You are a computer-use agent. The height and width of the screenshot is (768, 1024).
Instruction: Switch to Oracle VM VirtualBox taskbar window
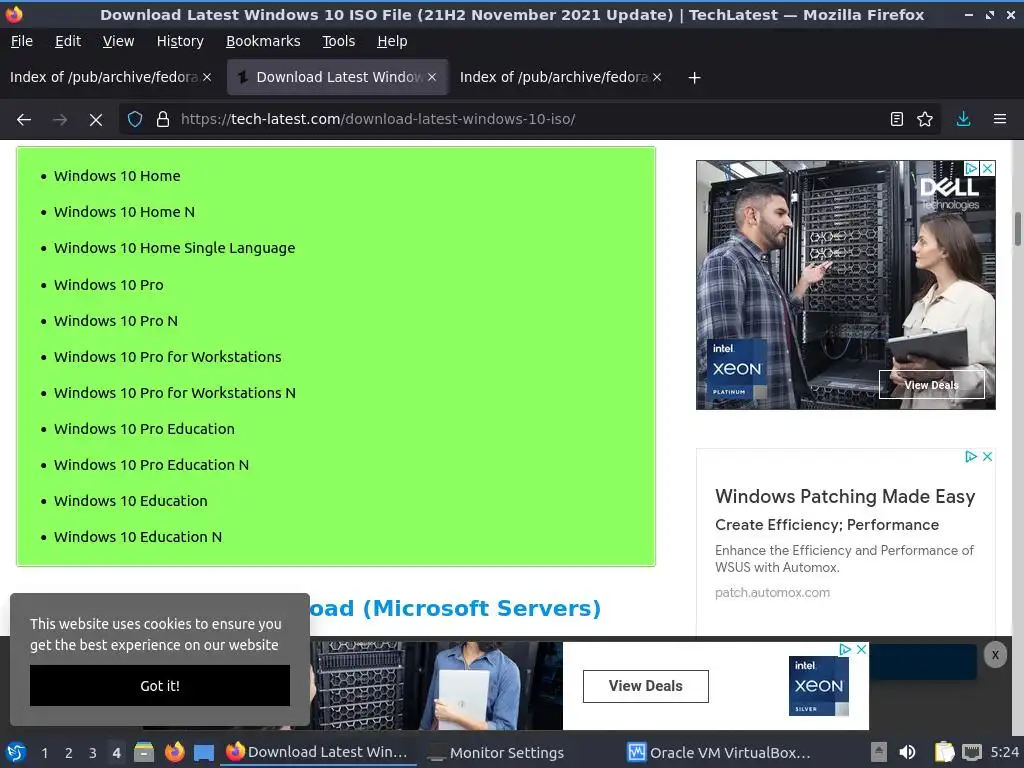tap(719, 753)
